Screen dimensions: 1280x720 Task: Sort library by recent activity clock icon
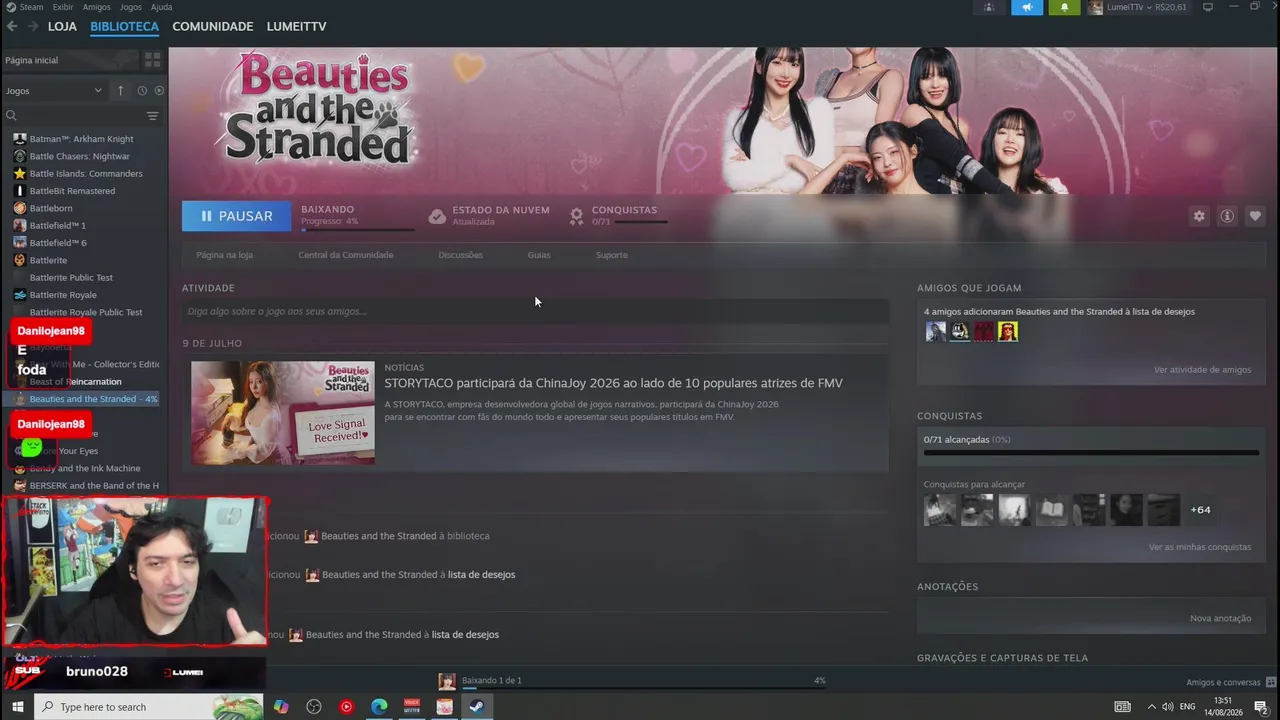(142, 91)
